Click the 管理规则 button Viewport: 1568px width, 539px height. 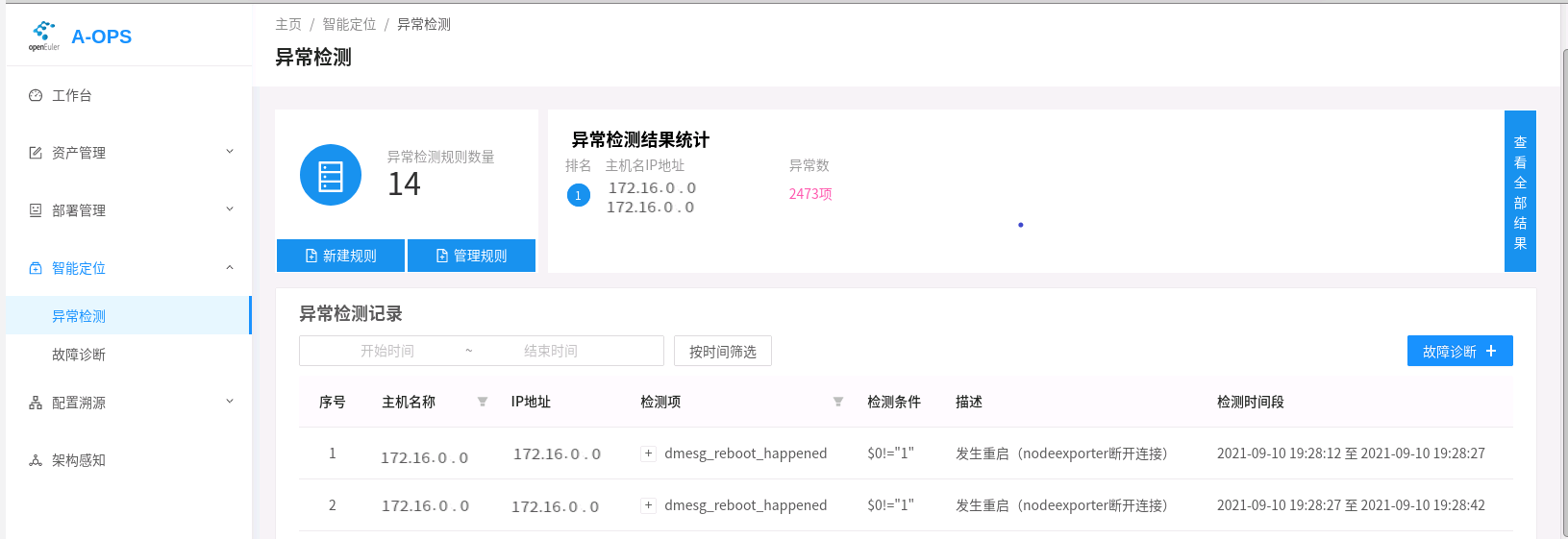click(x=471, y=256)
